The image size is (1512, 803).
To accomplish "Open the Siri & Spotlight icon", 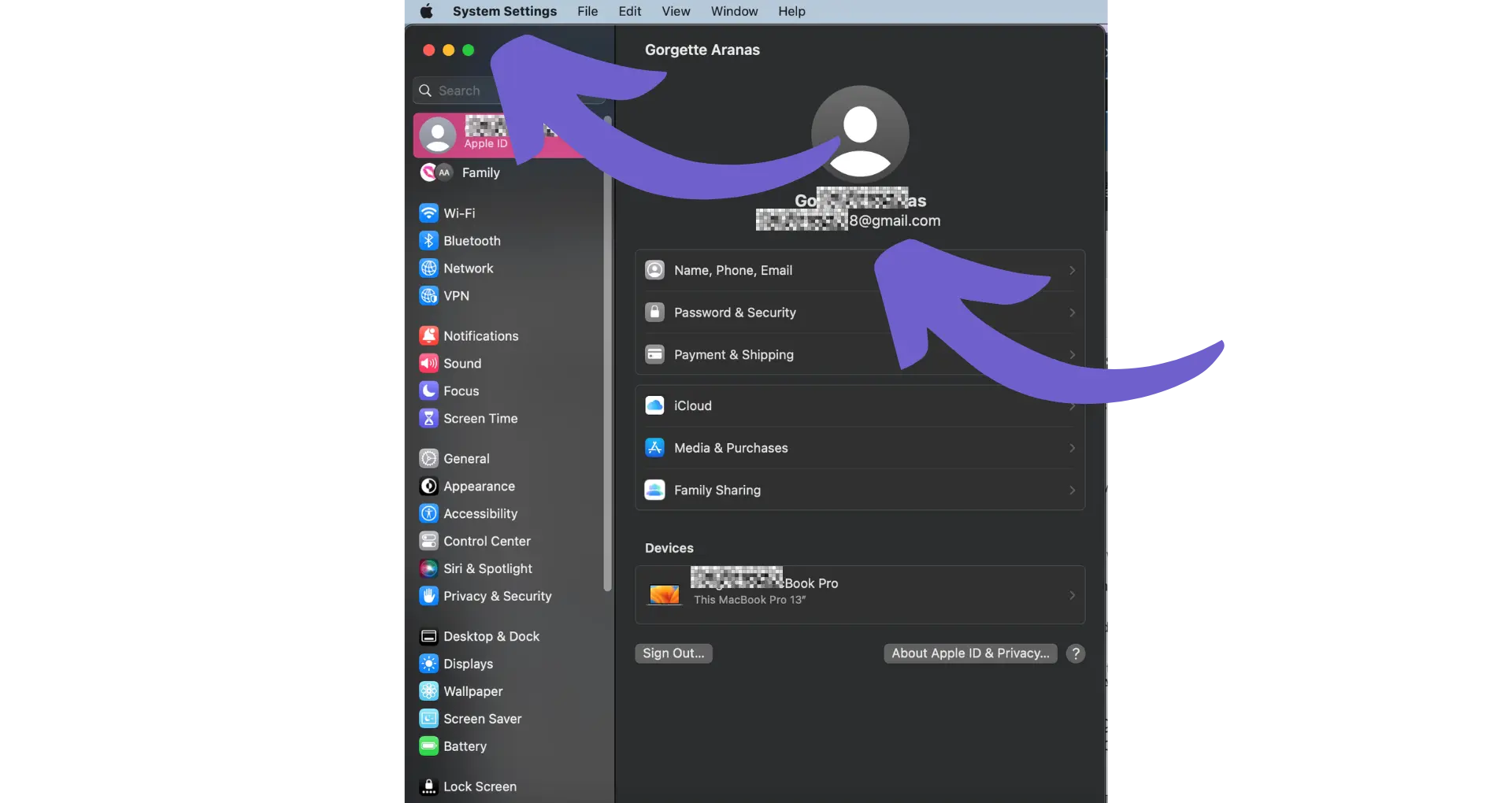I will 428,569.
